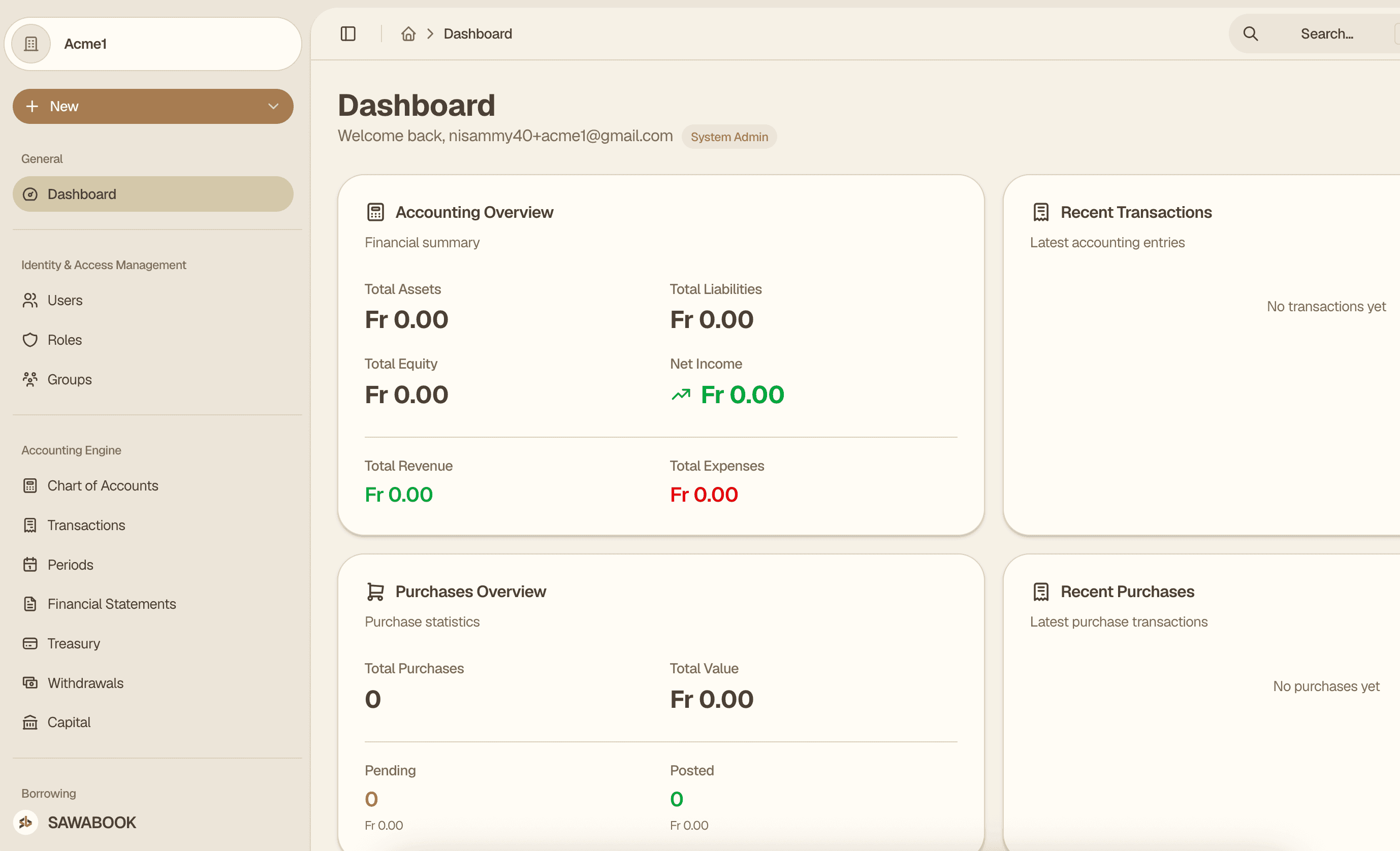Viewport: 1400px width, 851px height.
Task: Click the Total Value Fr 0.00 amount
Action: tap(712, 699)
